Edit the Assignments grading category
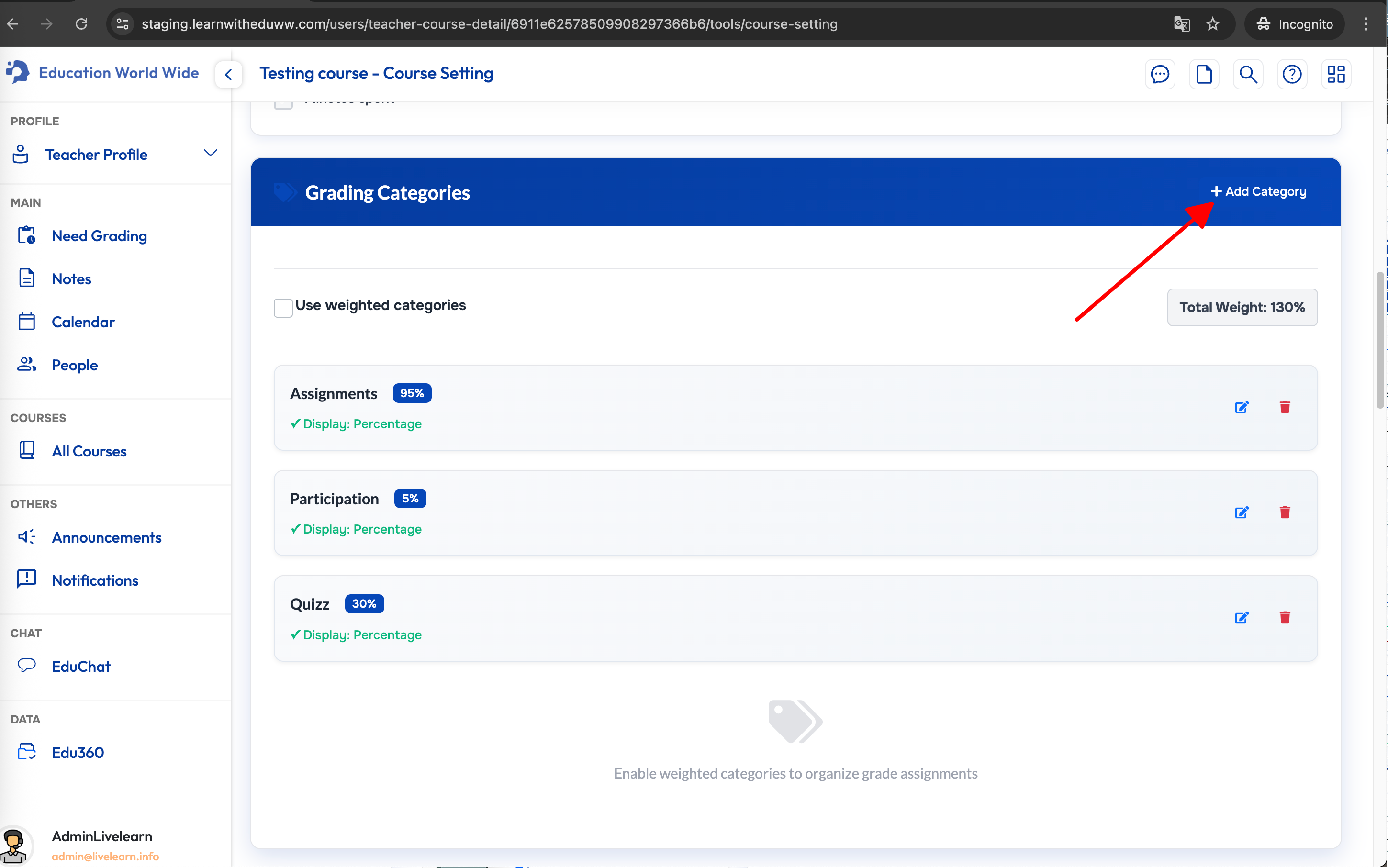 coord(1242,407)
